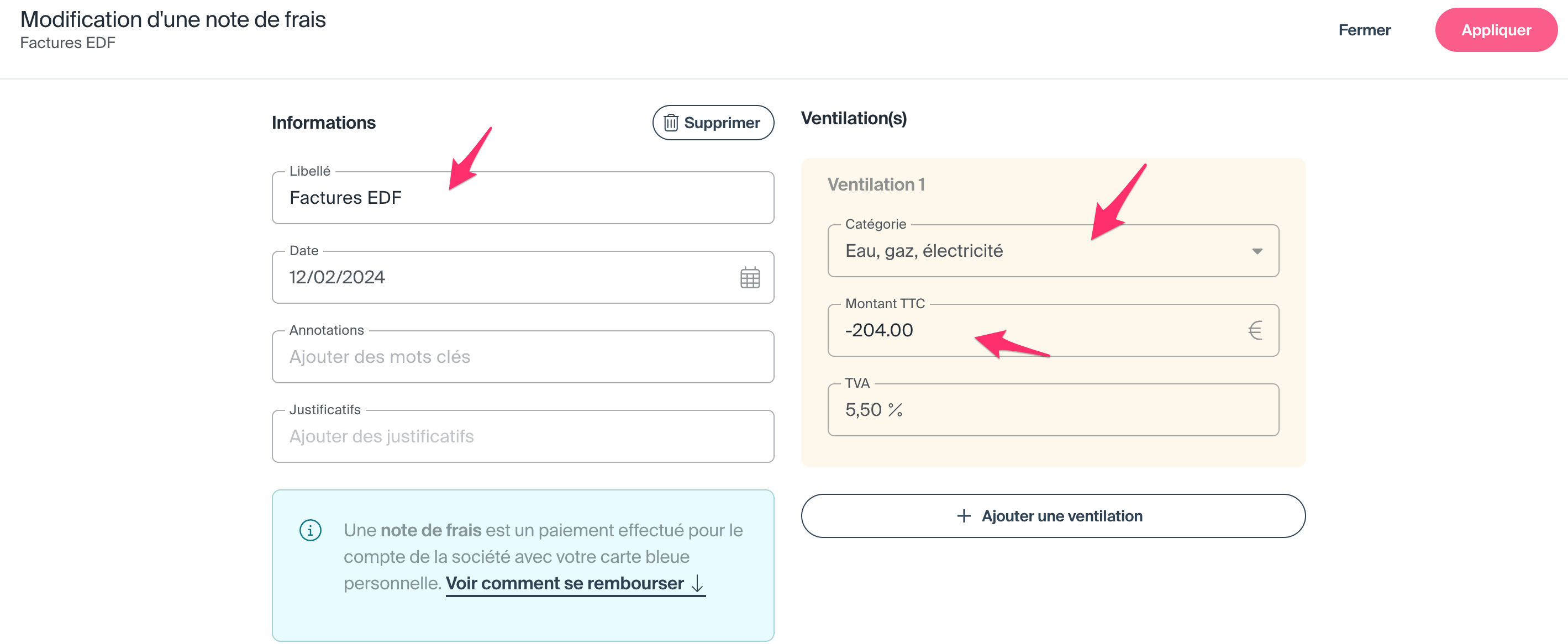Open the Eau, gaz, électricité category selector
Screen dimensions: 1568x644
click(1035, 251)
